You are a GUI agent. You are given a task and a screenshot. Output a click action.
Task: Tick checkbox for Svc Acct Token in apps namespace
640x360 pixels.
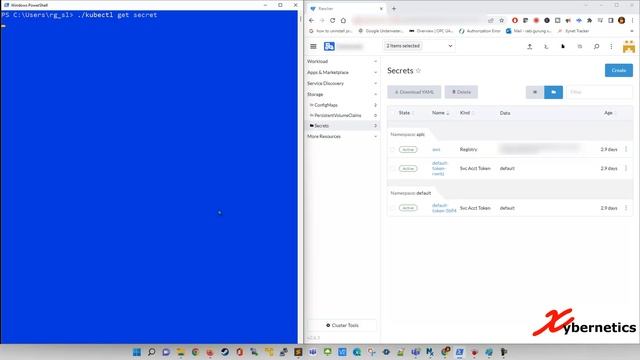click(393, 168)
